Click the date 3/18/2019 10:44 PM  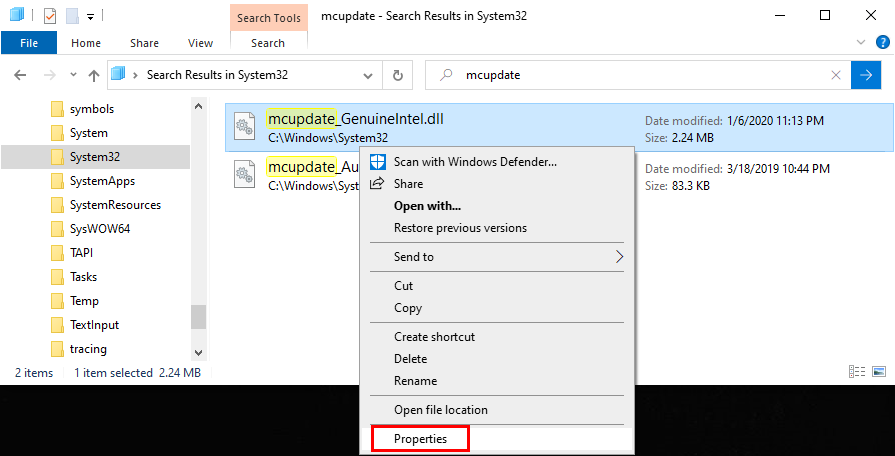pos(779,169)
